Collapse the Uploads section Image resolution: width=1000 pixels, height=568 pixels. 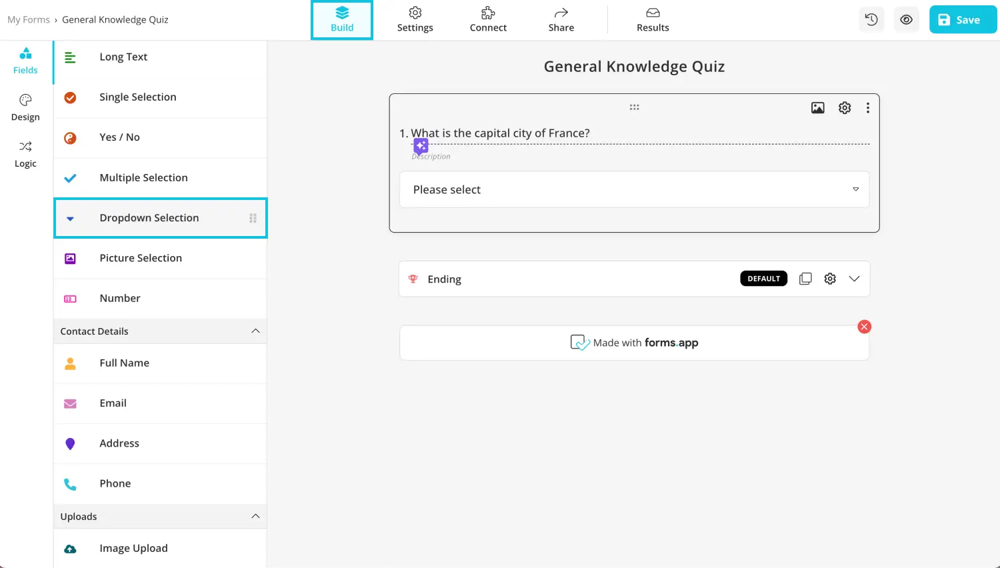point(255,516)
